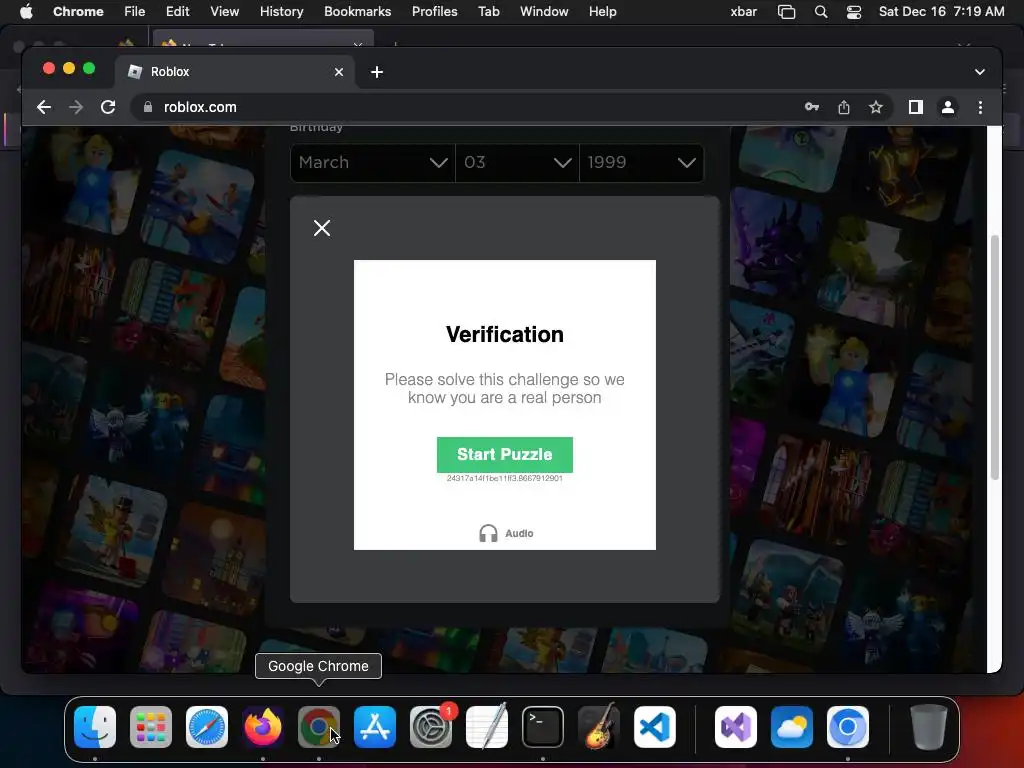Open the 1999 year dropdown
The height and width of the screenshot is (768, 1024).
pyautogui.click(x=641, y=163)
